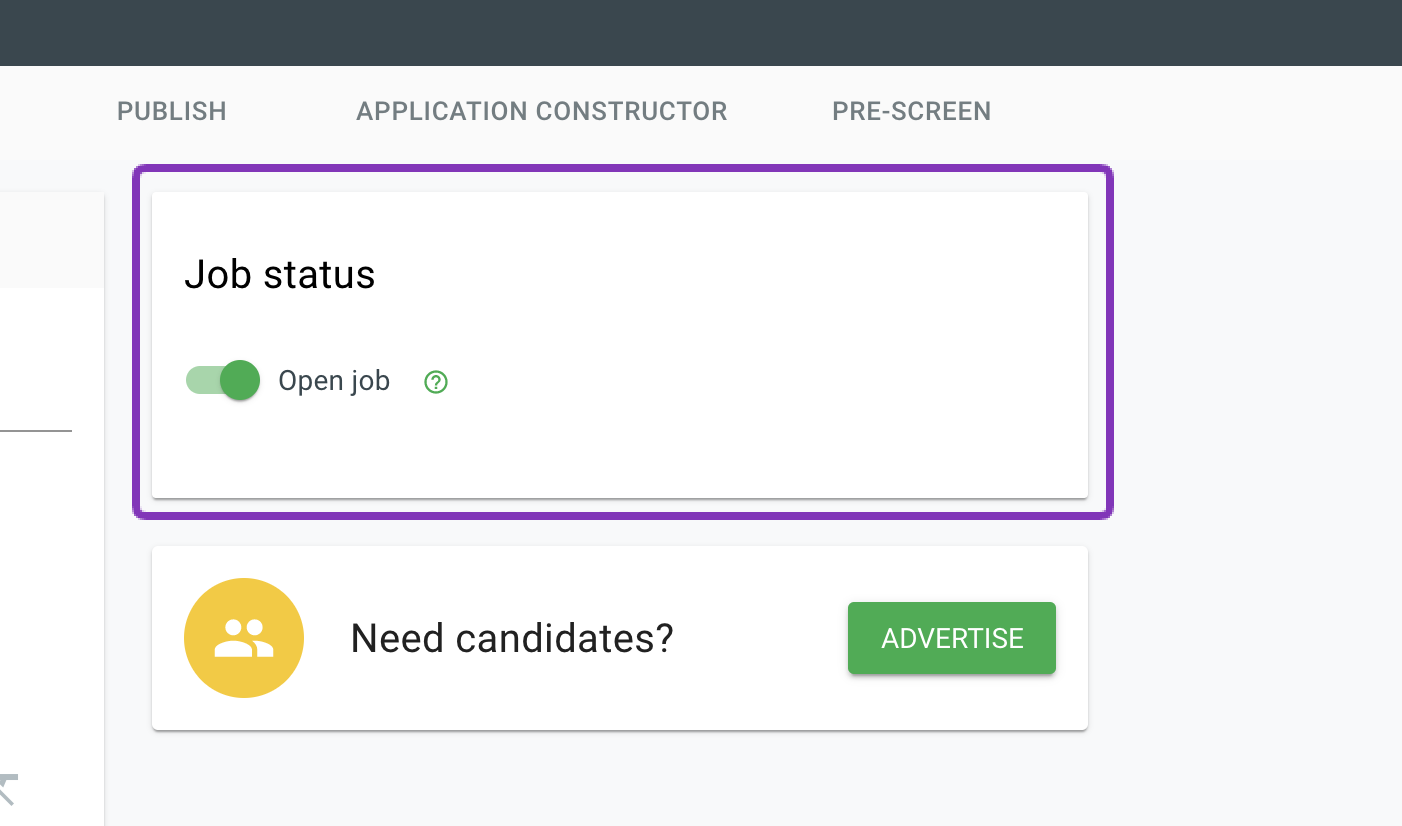The height and width of the screenshot is (826, 1402).
Task: Switch to Application Constructor tab
Action: 542,111
